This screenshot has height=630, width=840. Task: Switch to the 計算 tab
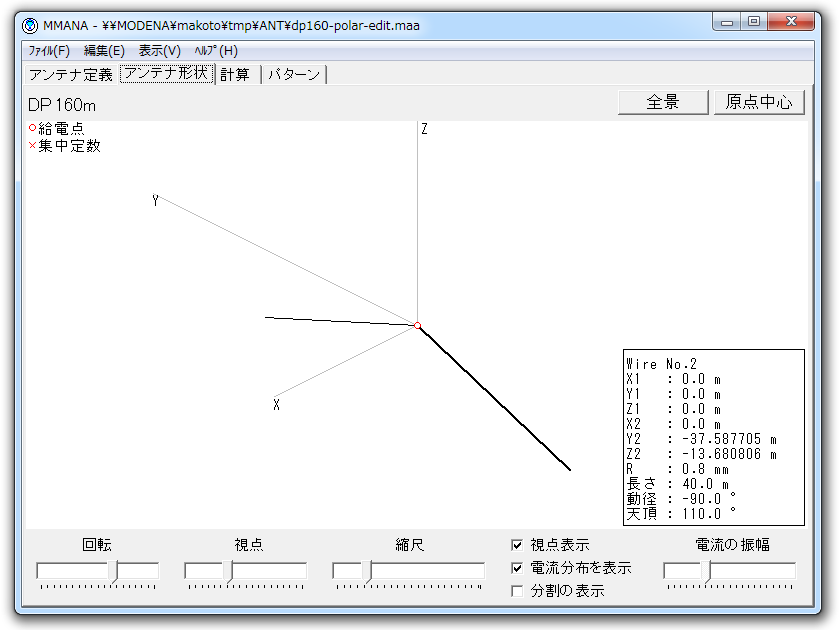tap(236, 74)
